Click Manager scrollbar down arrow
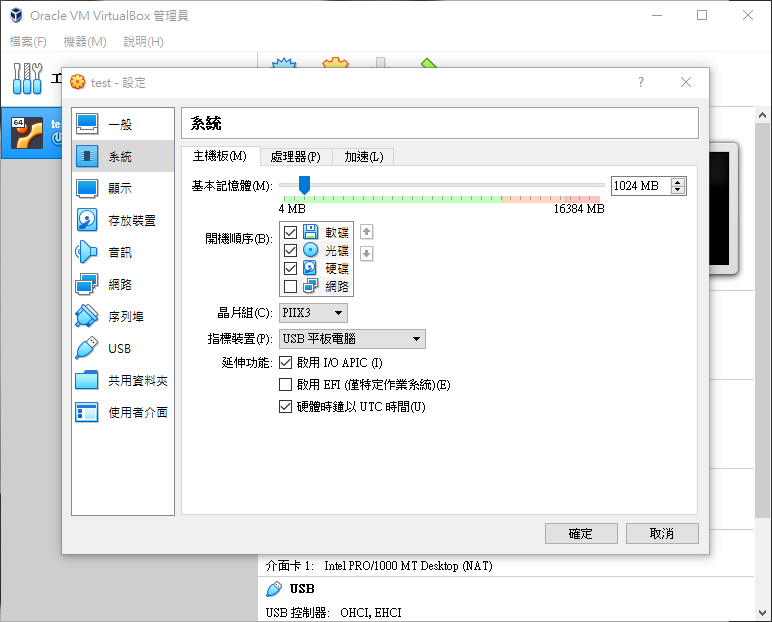 pyautogui.click(x=763, y=613)
